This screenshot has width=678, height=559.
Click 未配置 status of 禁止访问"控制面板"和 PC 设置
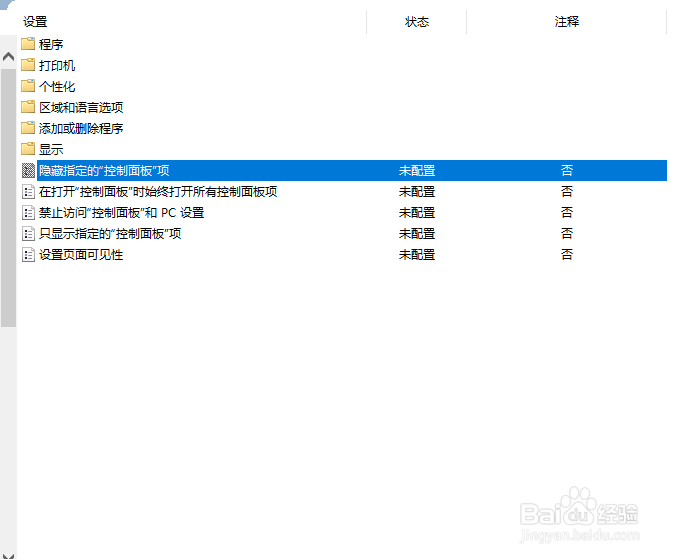coord(417,213)
